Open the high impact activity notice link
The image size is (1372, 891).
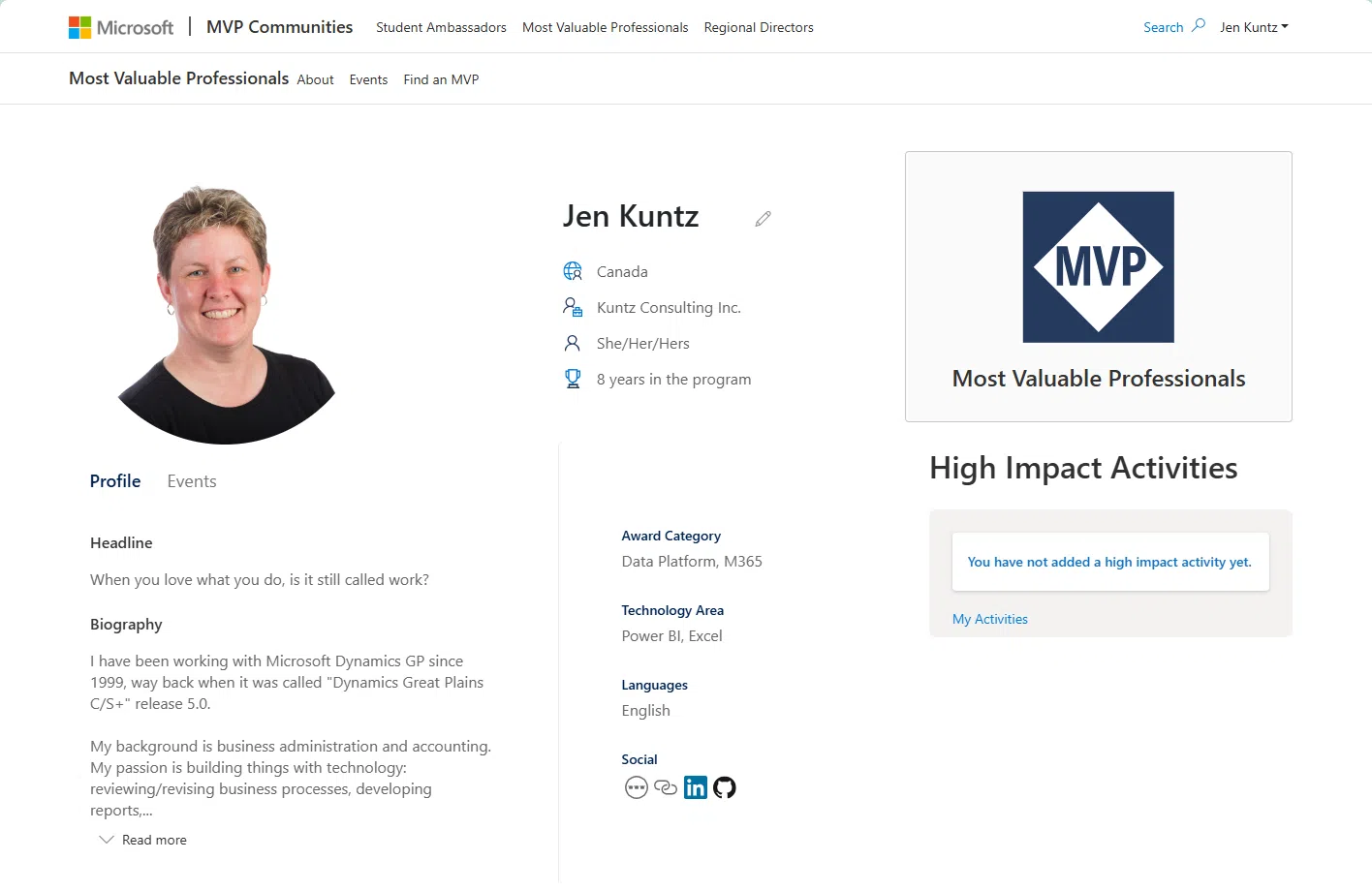(x=1109, y=561)
